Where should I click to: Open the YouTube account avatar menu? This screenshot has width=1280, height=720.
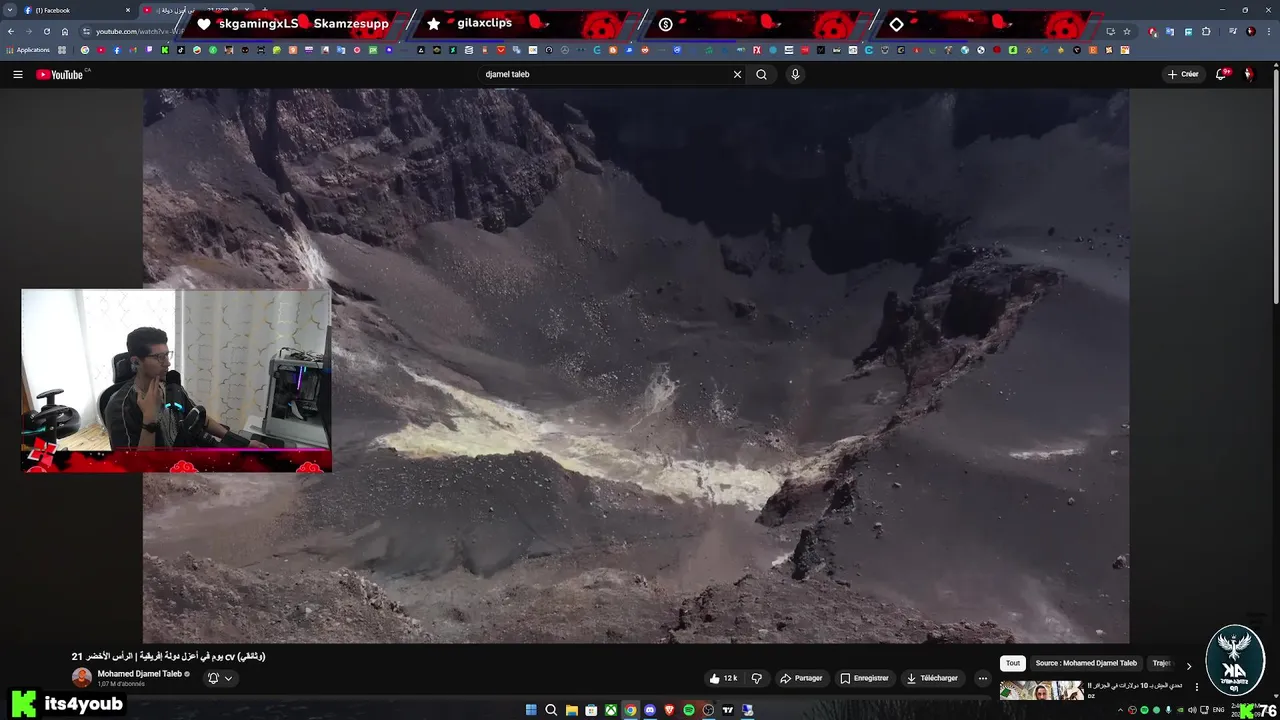coord(1249,74)
